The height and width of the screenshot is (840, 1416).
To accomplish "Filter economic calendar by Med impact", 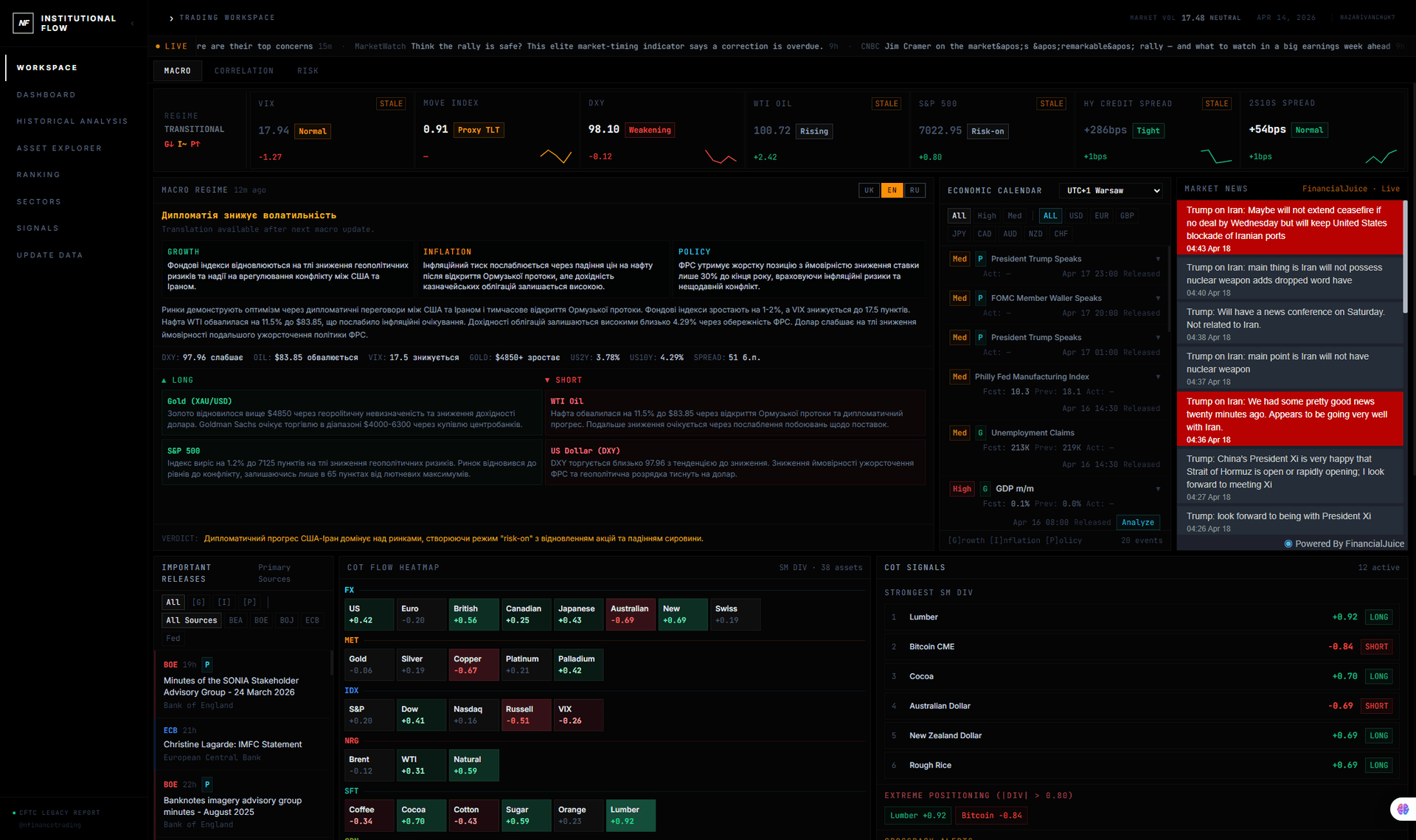I will 1015,216.
